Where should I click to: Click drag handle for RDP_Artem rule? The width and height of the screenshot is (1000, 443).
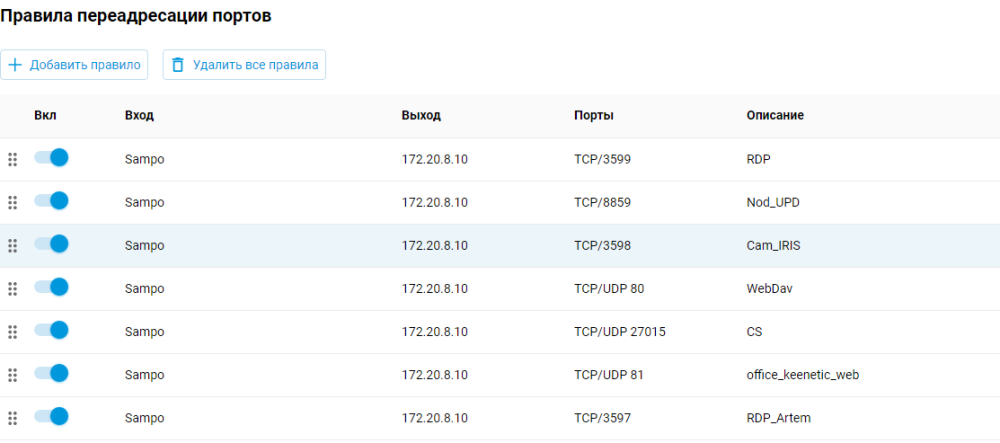point(13,418)
